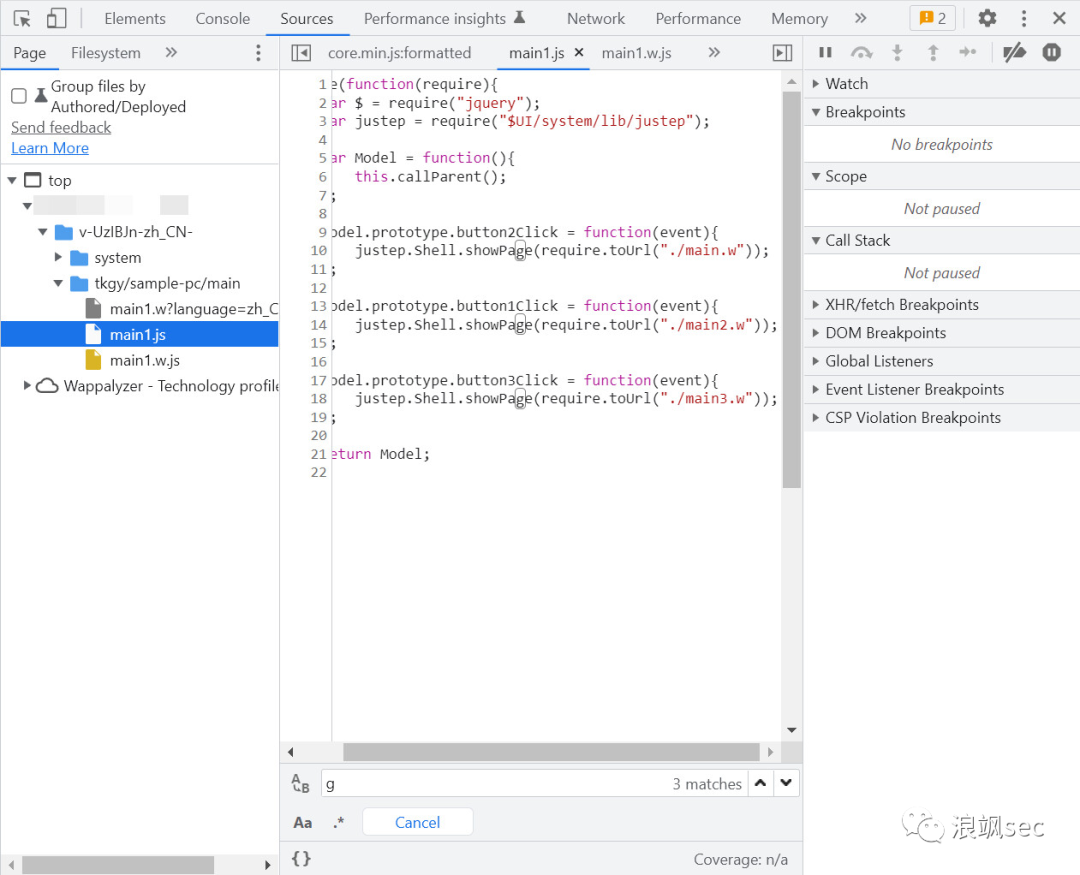Click the pretty print braces icon
The width and height of the screenshot is (1080, 875).
click(x=301, y=858)
